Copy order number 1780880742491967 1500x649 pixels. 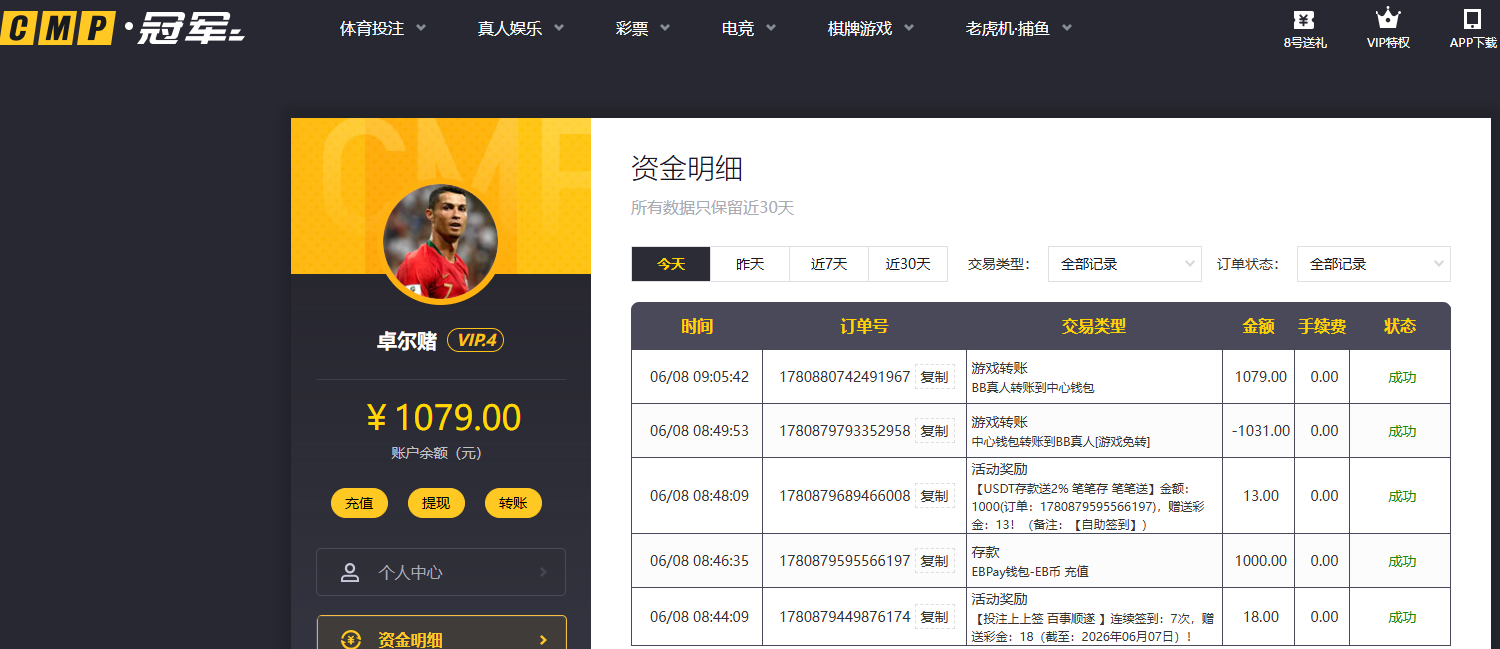(934, 377)
